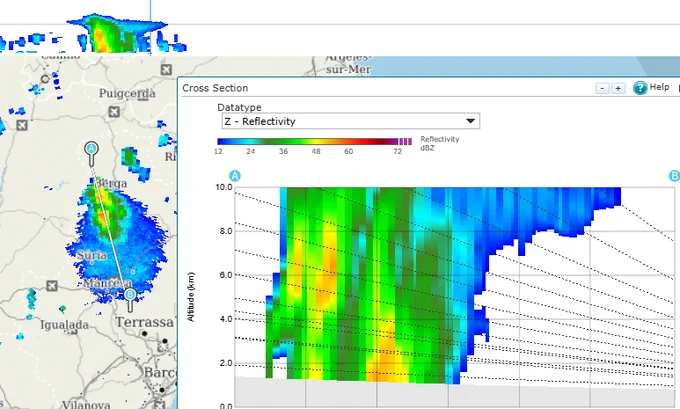The height and width of the screenshot is (409, 680).
Task: Click the B endpoint label above the chart
Action: (x=674, y=176)
